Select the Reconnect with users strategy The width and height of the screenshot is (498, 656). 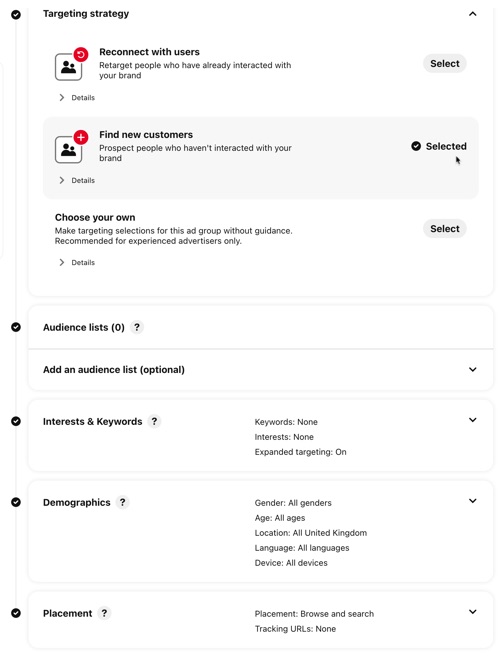click(x=444, y=64)
